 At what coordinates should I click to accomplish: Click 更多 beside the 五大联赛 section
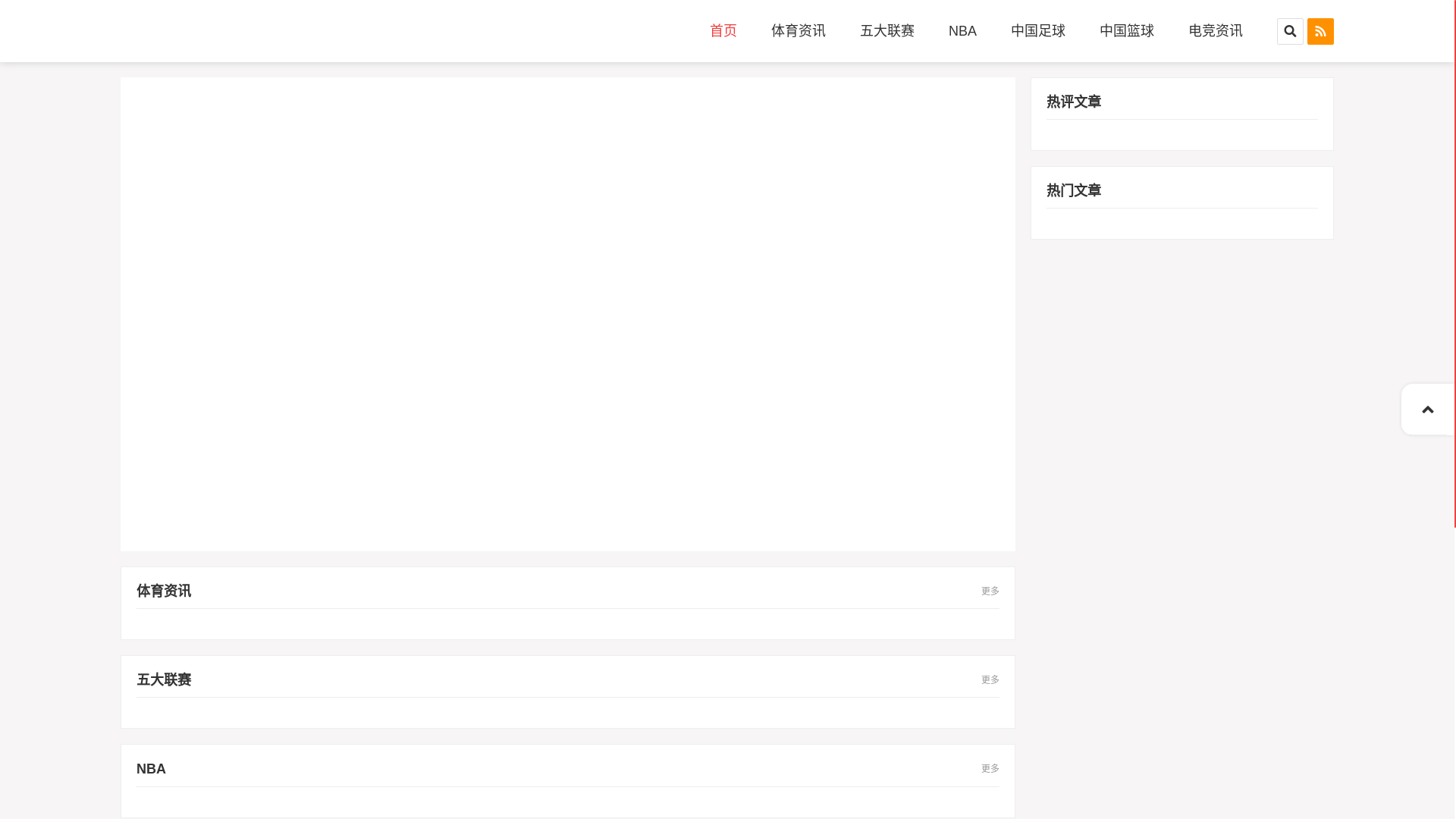tap(990, 679)
